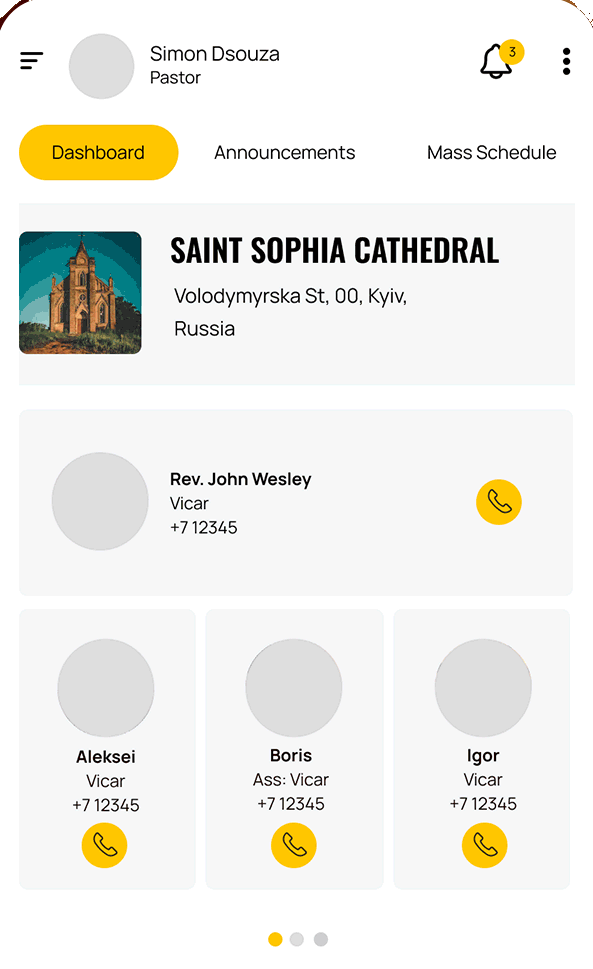593x969 pixels.
Task: Open Rev. John Wesley's avatar
Action: click(x=100, y=501)
